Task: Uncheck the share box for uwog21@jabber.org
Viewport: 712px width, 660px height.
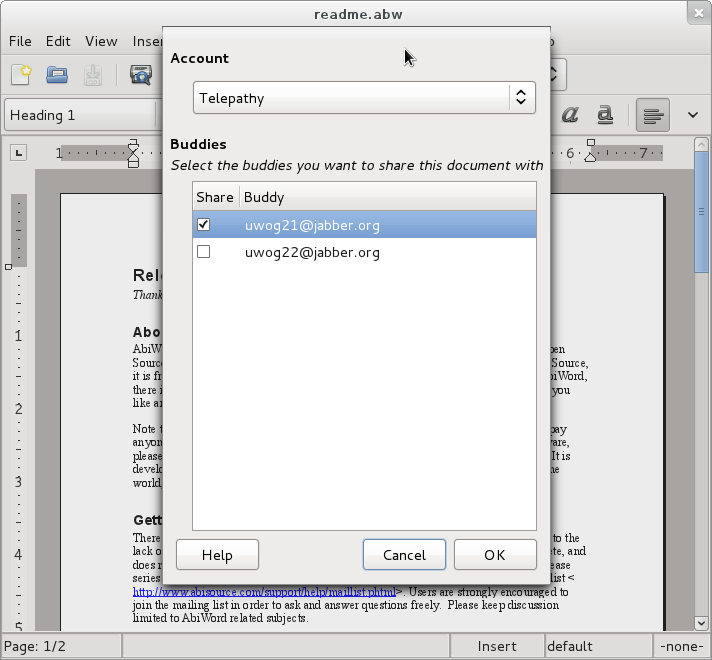Action: tap(203, 224)
